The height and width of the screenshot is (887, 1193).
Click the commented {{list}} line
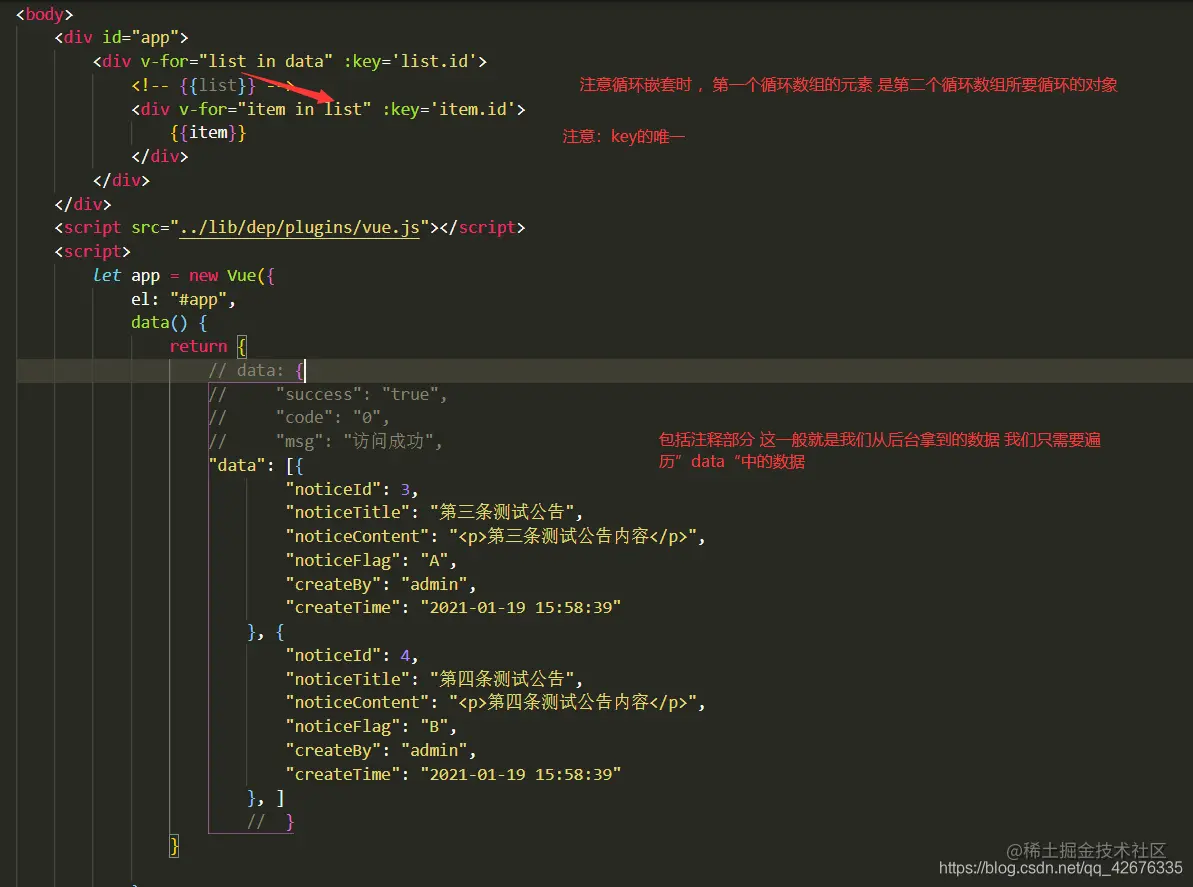212,85
